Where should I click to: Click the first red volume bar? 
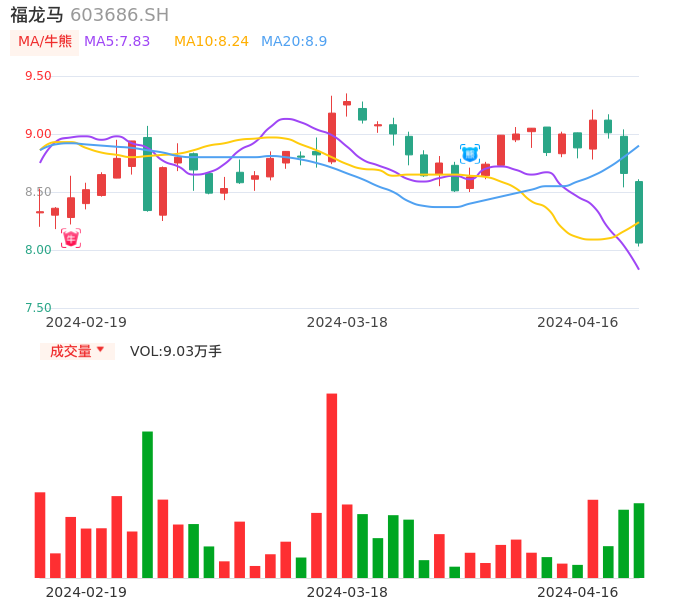coord(40,535)
